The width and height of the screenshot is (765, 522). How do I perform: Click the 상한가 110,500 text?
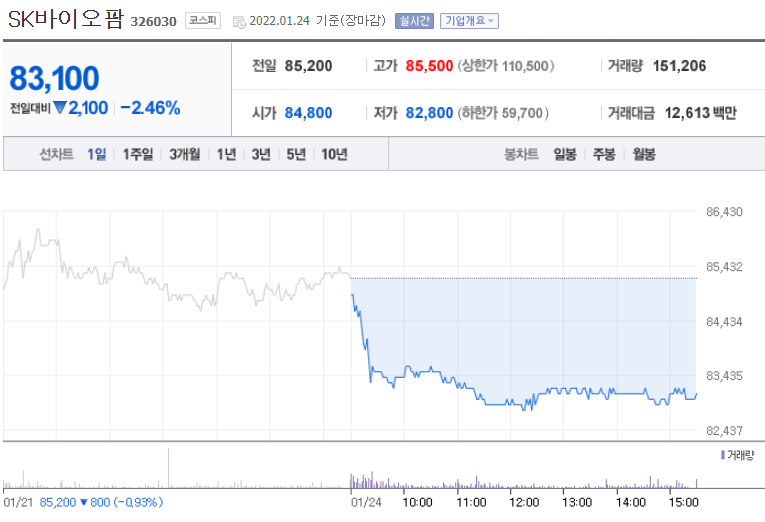(x=505, y=66)
